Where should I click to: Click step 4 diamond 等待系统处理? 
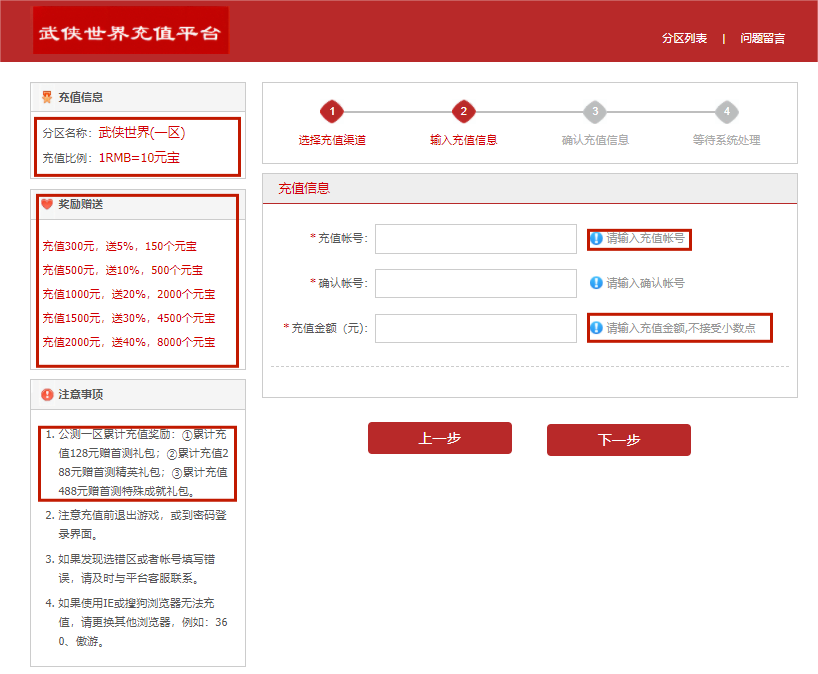click(x=727, y=112)
